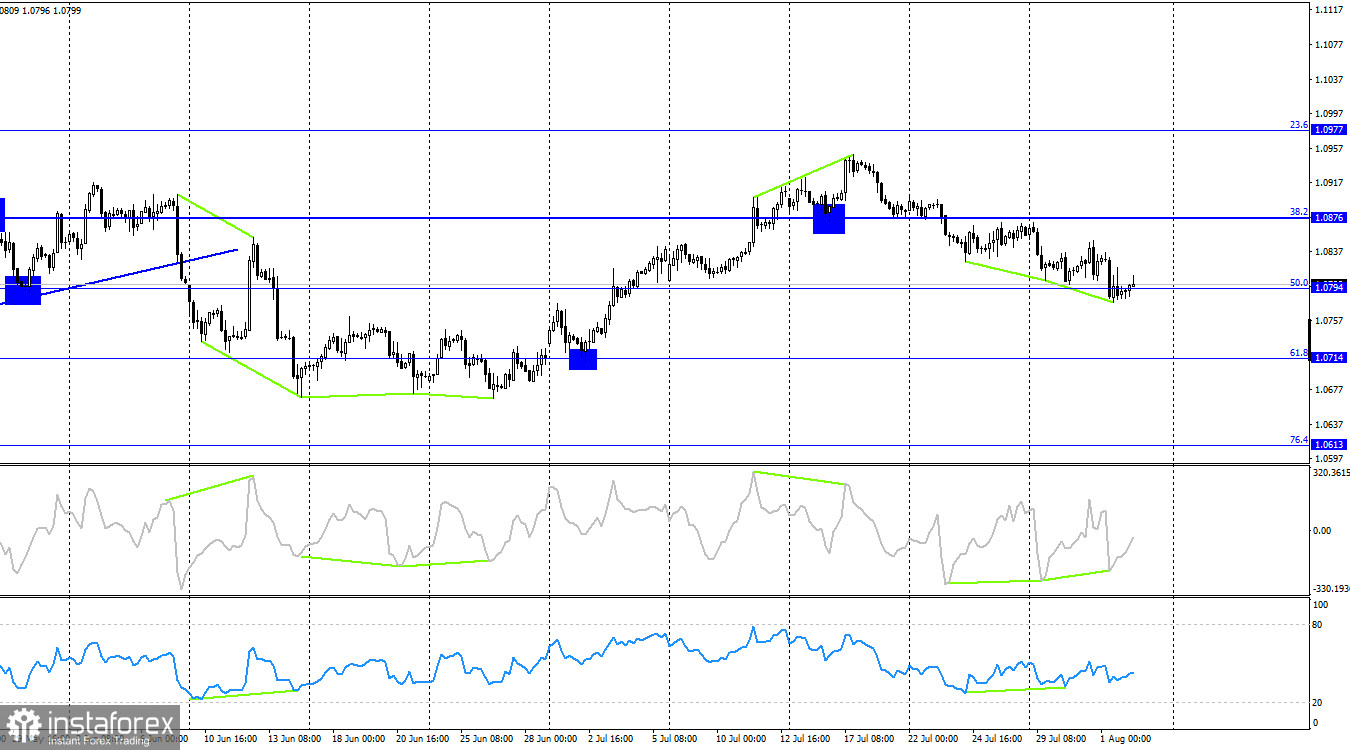Click the 100 level on RSI scale
The width and height of the screenshot is (1350, 750).
[x=1321, y=605]
